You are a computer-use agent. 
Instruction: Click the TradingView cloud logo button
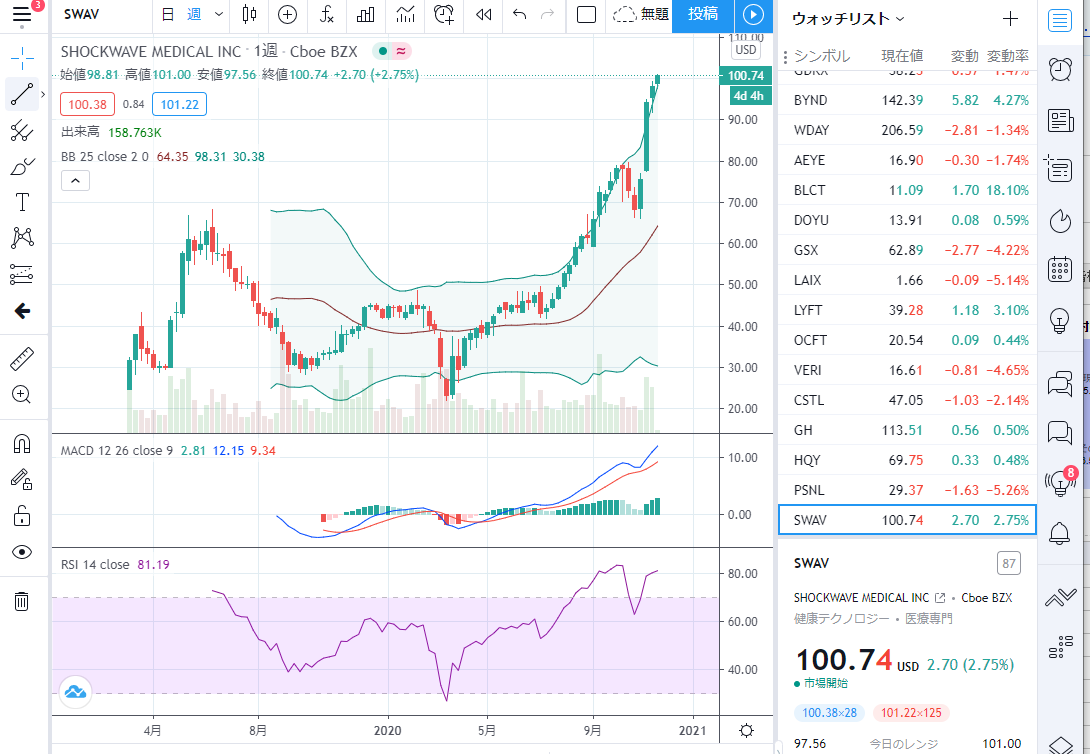(75, 691)
